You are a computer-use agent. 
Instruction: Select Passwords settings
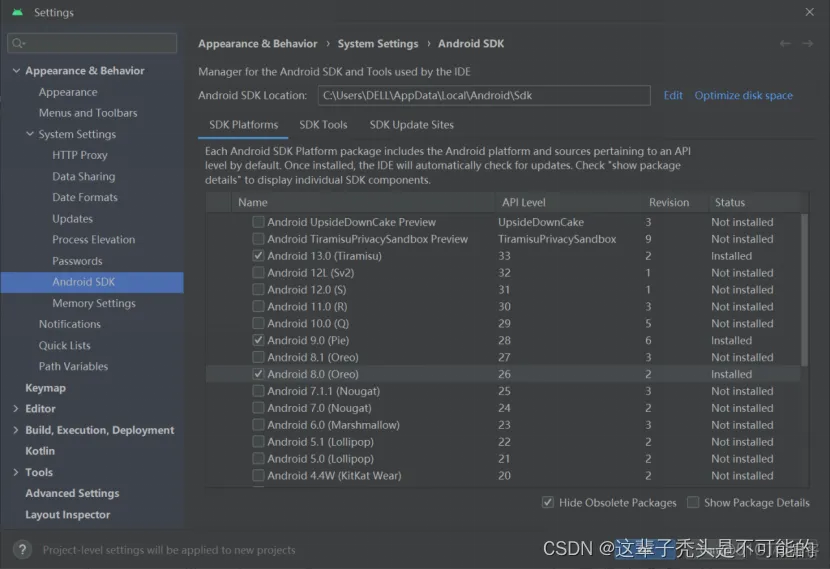(77, 261)
